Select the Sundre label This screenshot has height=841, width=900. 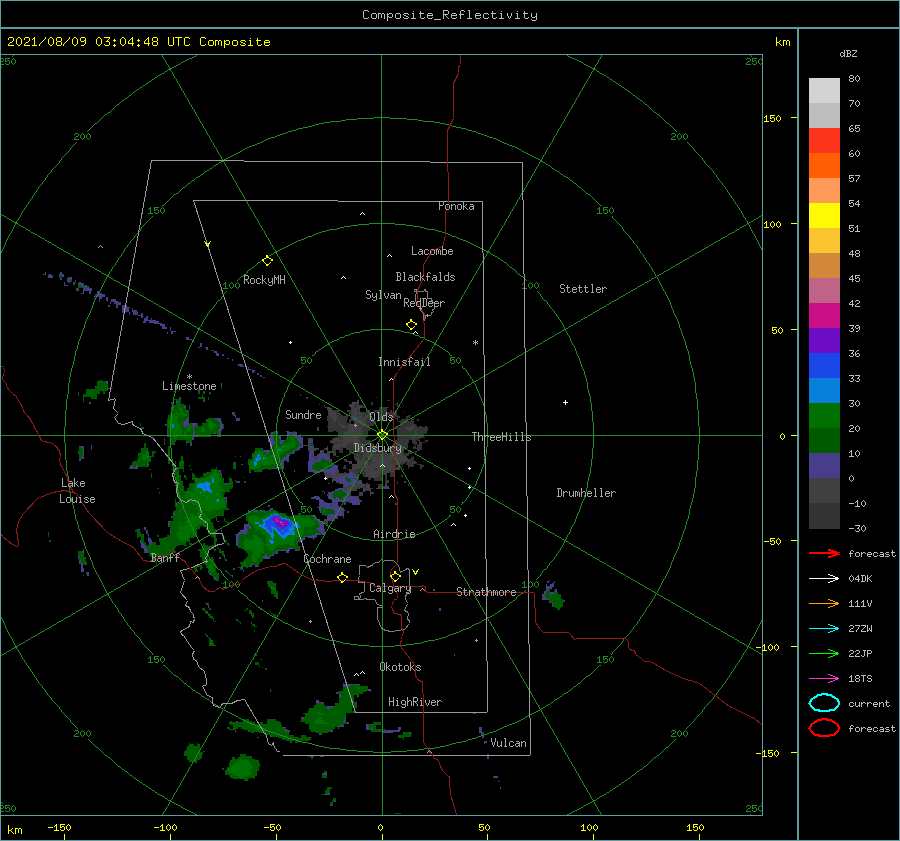click(303, 415)
